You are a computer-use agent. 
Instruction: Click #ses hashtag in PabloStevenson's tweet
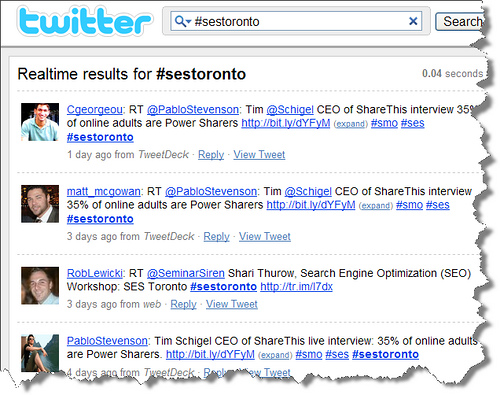(x=337, y=354)
